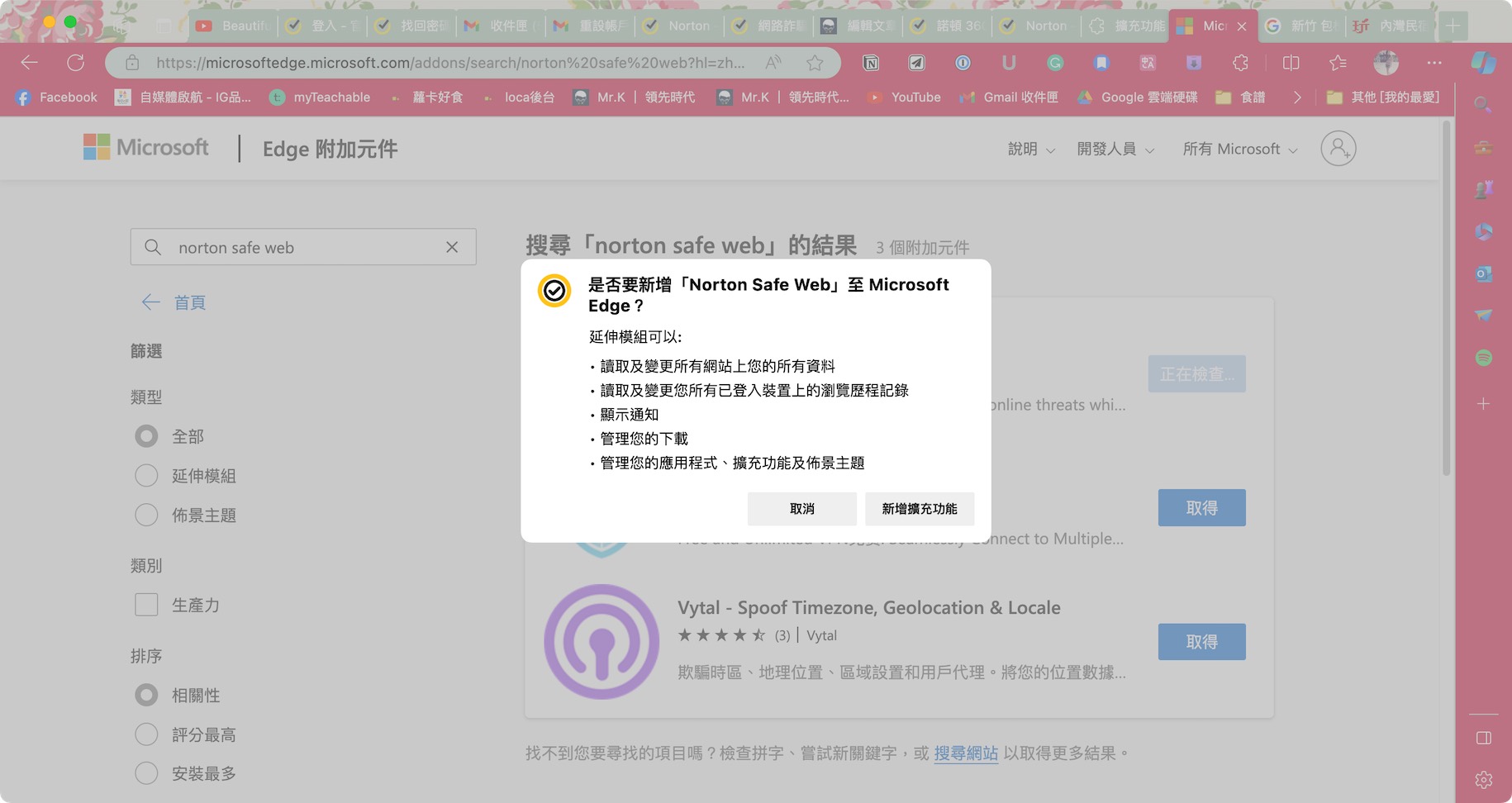The width and height of the screenshot is (1512, 803).
Task: Click the Grammarly extension icon
Action: (x=1055, y=63)
